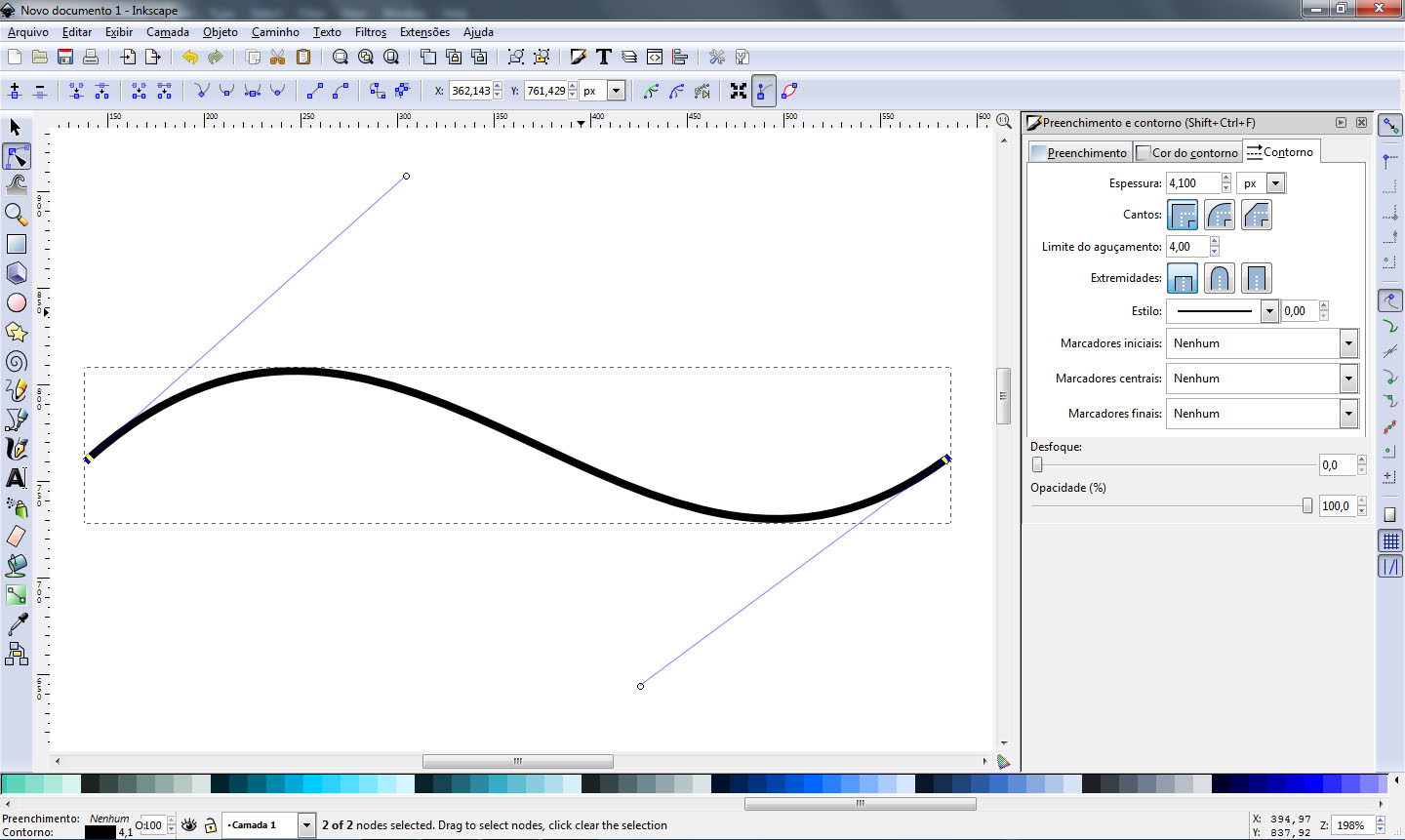This screenshot has width=1405, height=840.
Task: Click the X coordinate input field
Action: point(470,91)
